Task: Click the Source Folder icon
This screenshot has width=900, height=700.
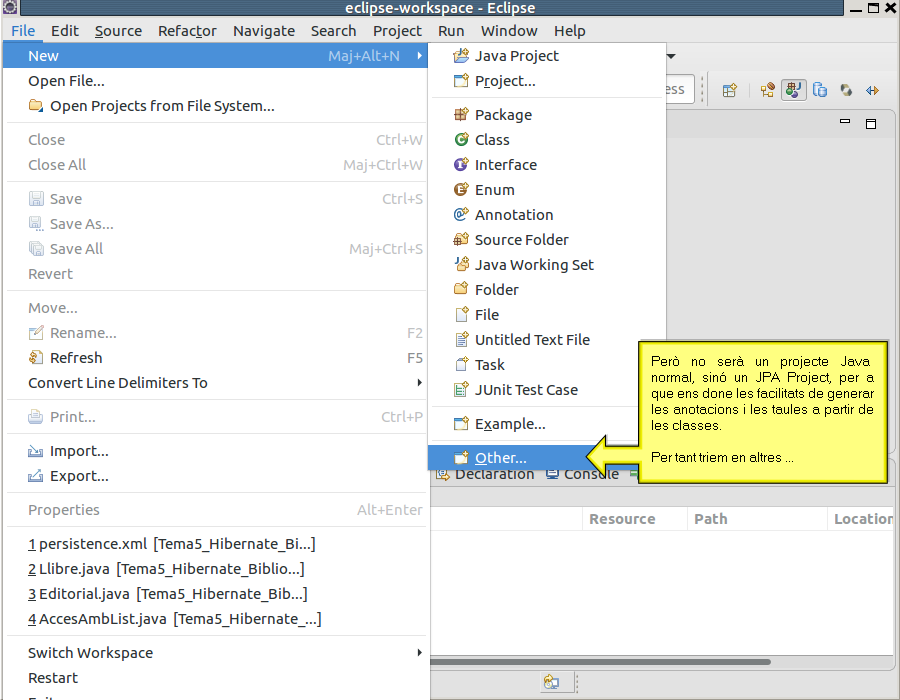Action: [461, 239]
